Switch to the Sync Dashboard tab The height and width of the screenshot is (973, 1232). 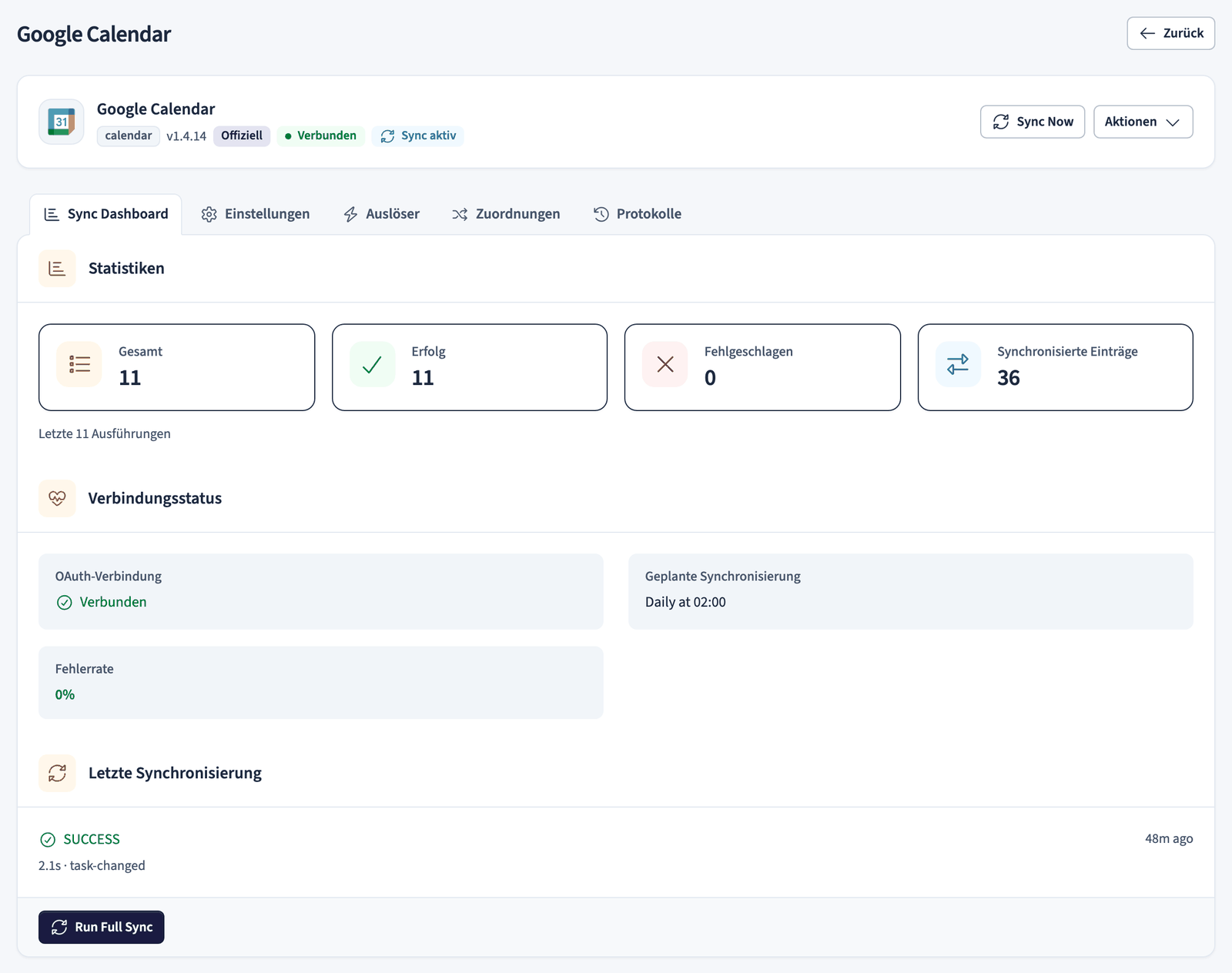(106, 214)
